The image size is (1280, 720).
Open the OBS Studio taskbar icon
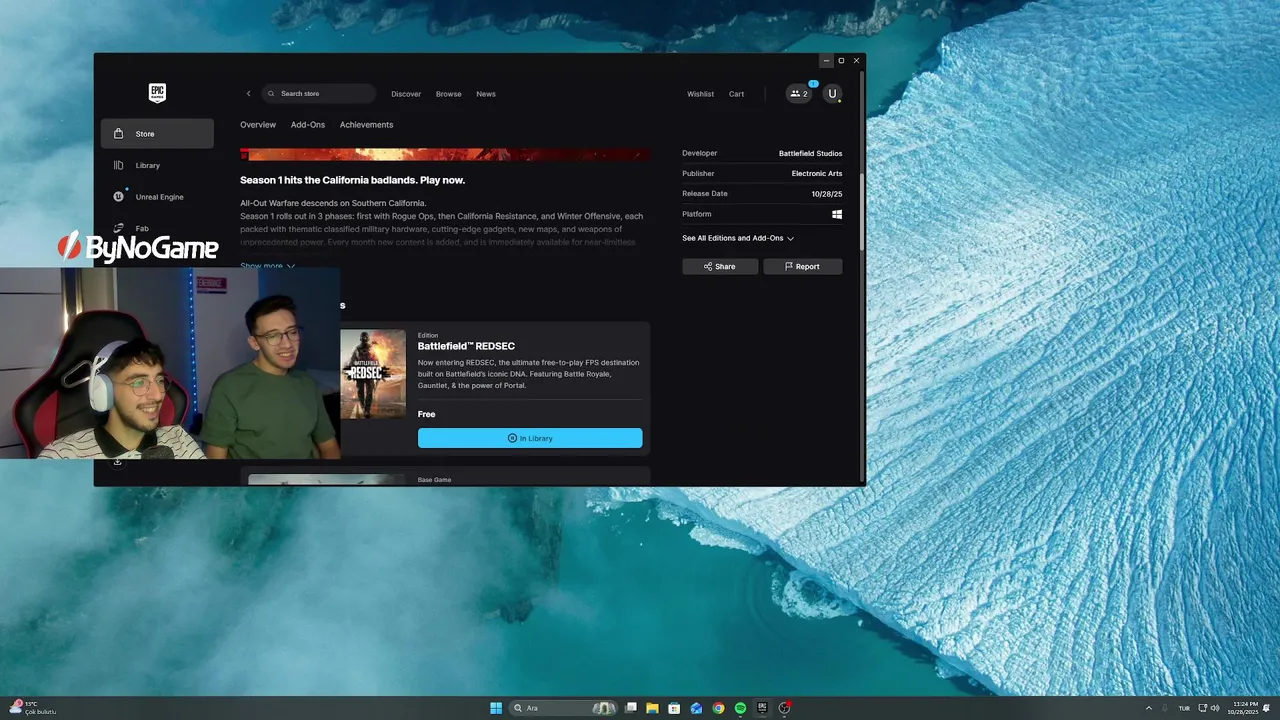pyautogui.click(x=785, y=708)
